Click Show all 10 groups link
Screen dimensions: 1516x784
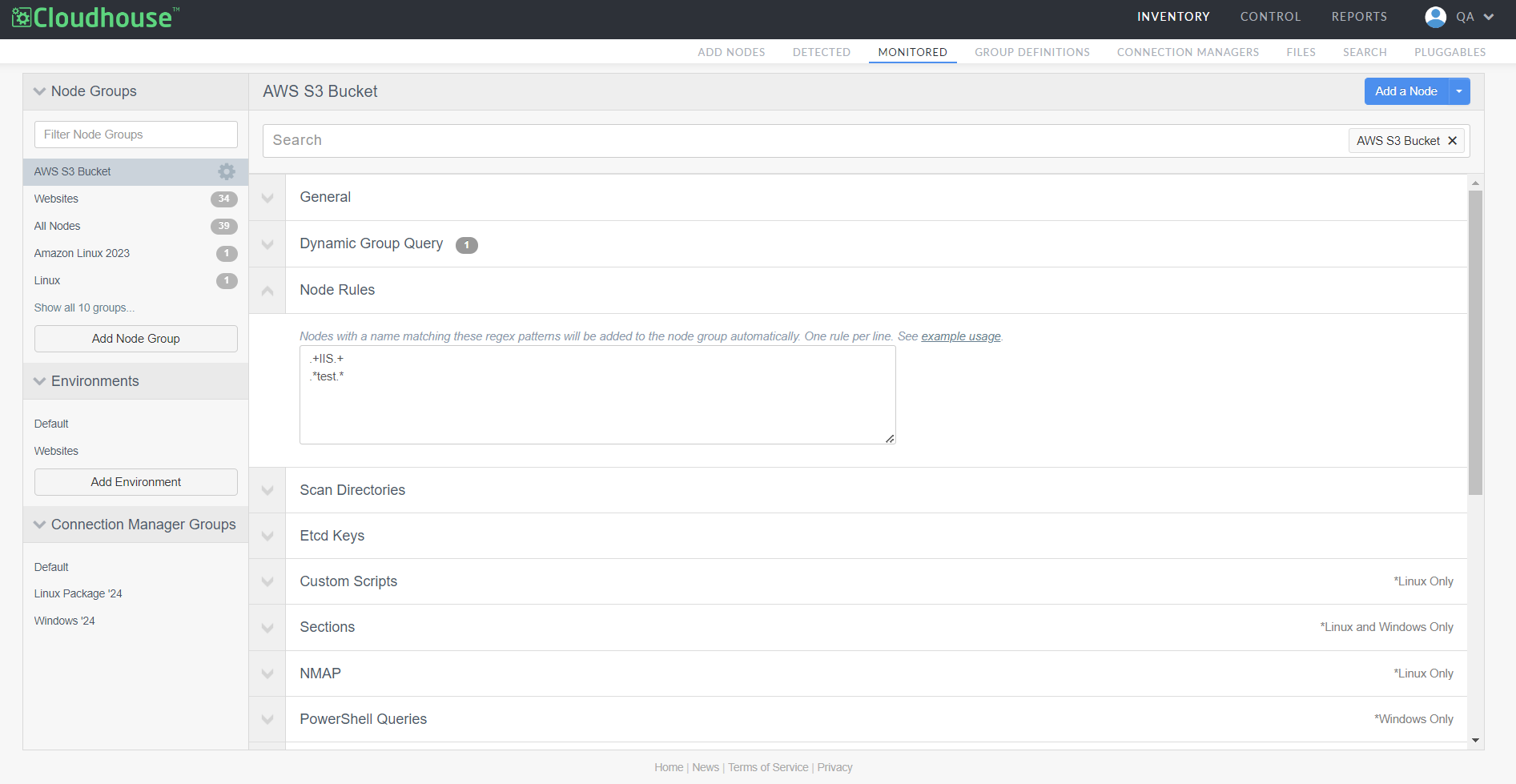(x=84, y=308)
